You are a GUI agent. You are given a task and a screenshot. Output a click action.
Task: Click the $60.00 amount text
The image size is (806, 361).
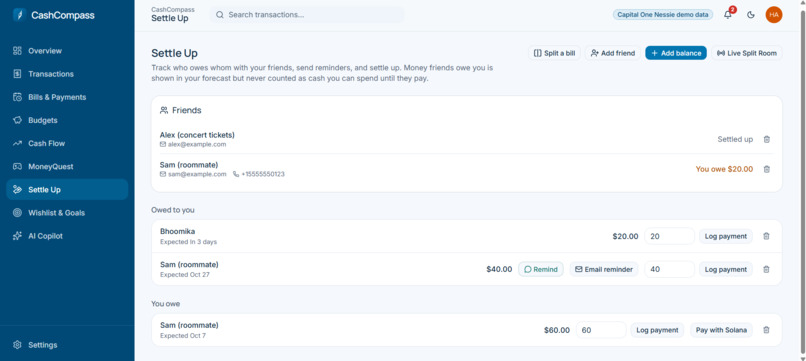(x=557, y=330)
